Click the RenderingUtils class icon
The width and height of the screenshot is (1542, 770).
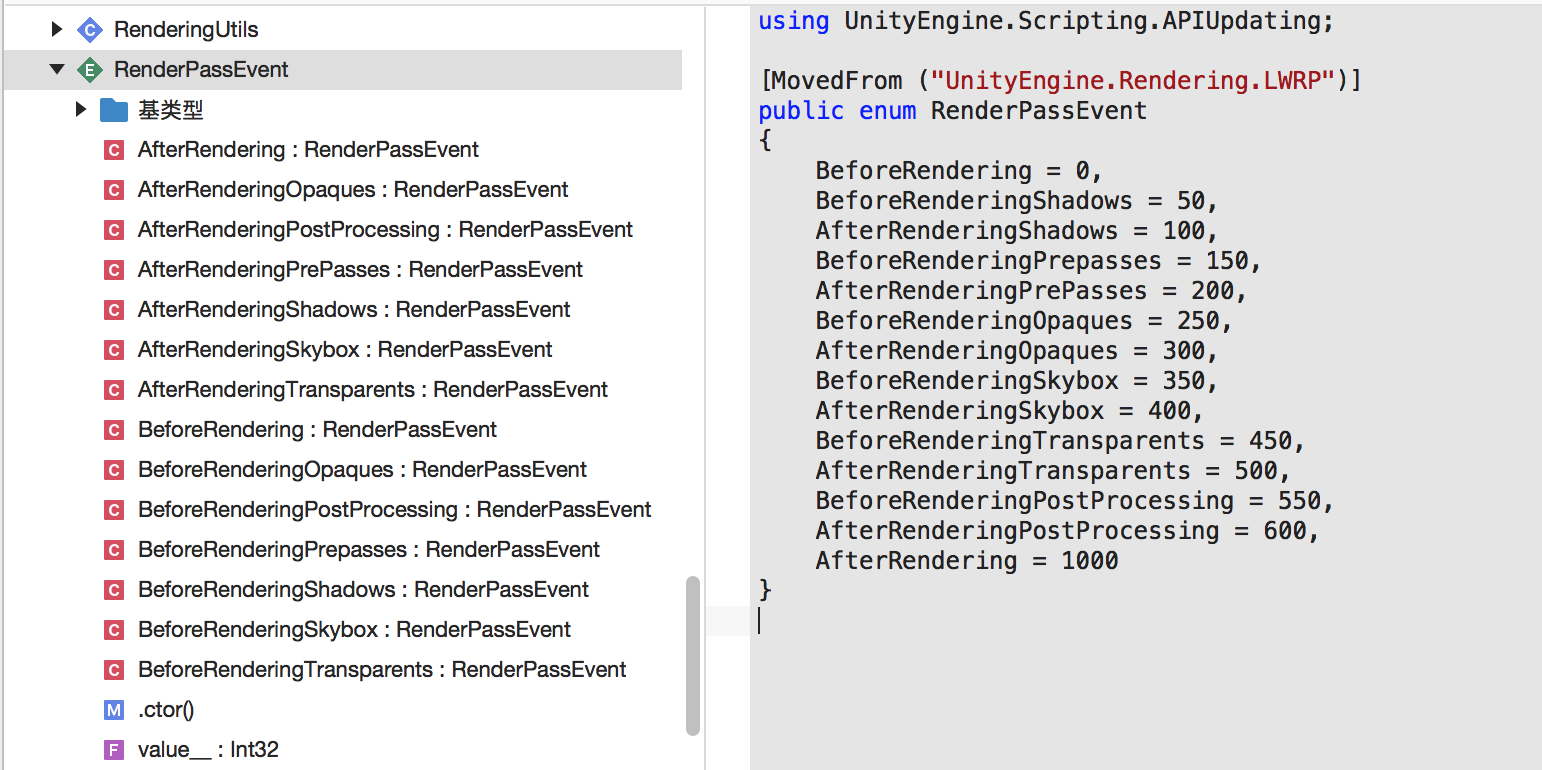click(x=90, y=30)
